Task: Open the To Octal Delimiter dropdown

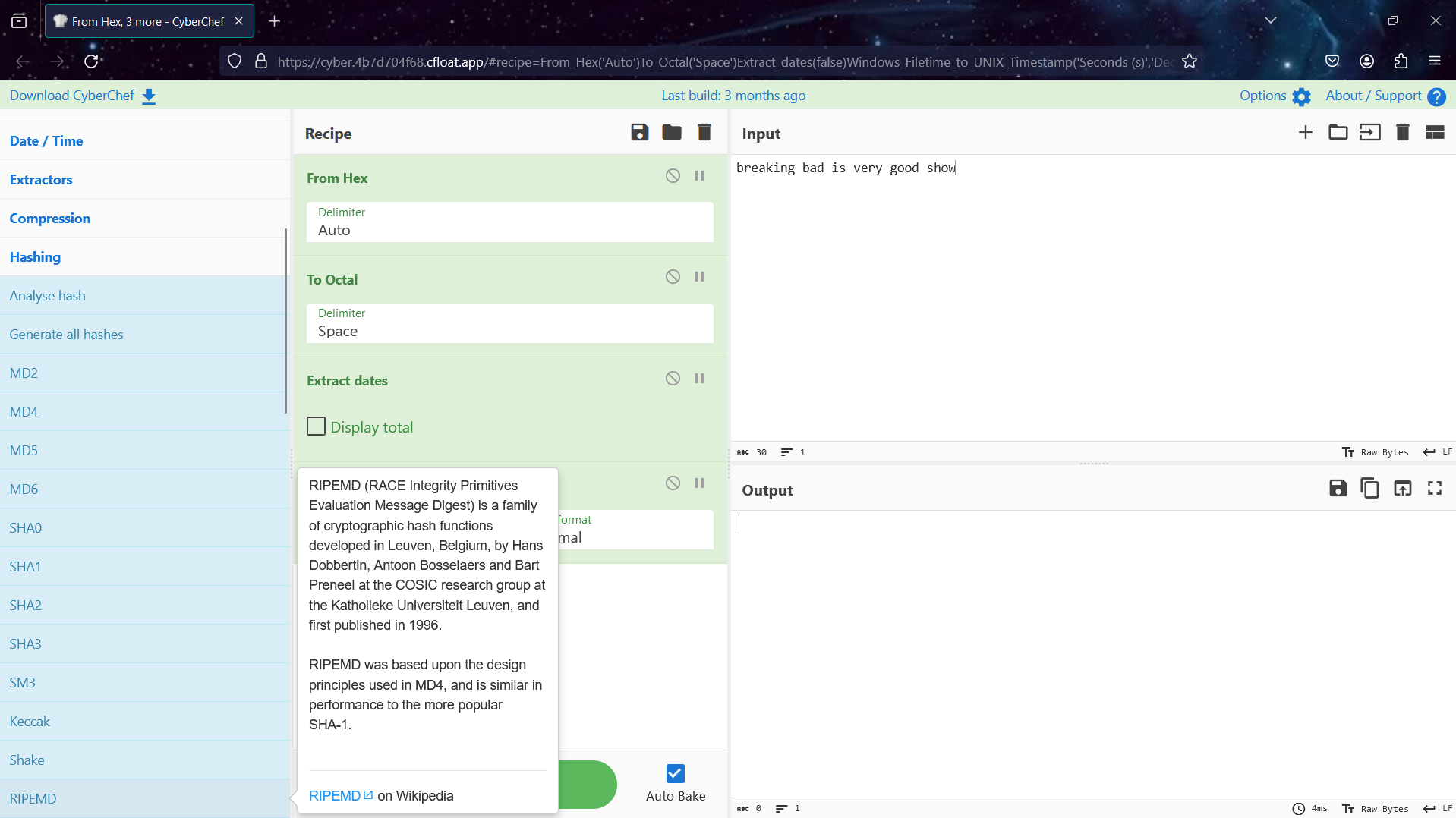Action: (509, 323)
